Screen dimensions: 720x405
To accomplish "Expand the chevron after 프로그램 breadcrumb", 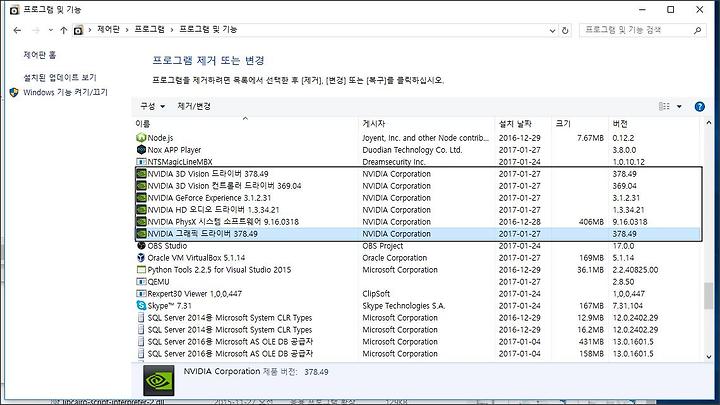I will [172, 30].
